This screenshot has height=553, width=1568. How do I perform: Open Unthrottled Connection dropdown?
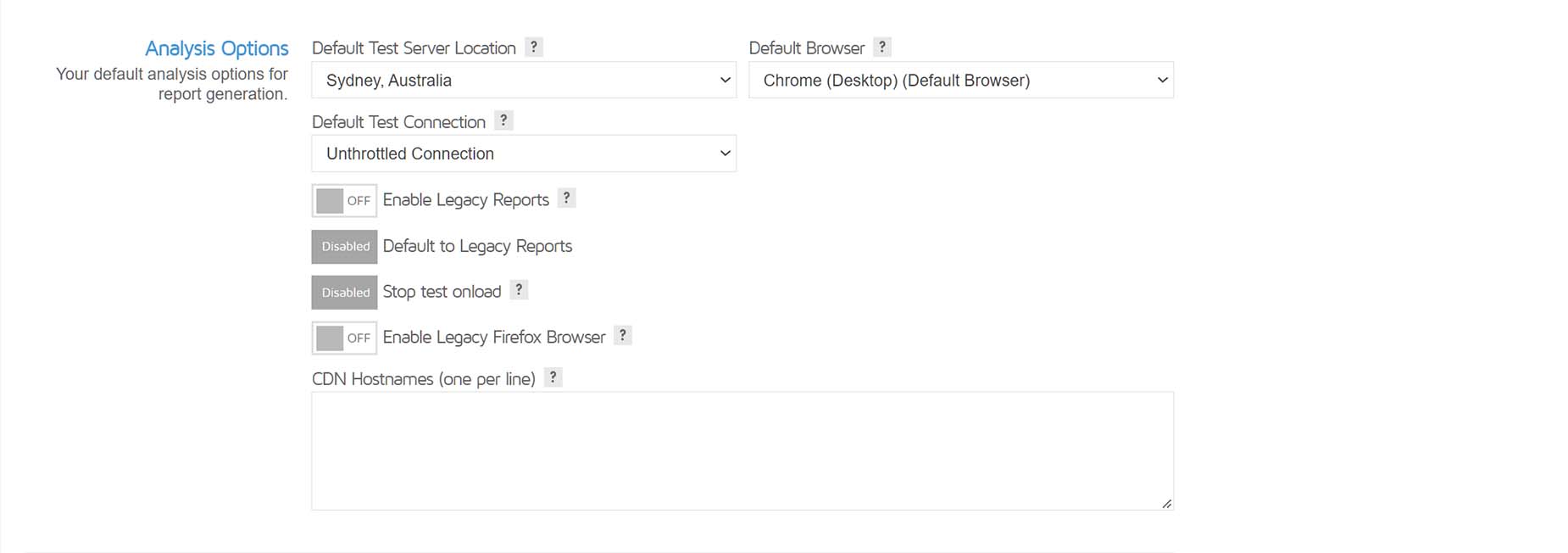(524, 154)
